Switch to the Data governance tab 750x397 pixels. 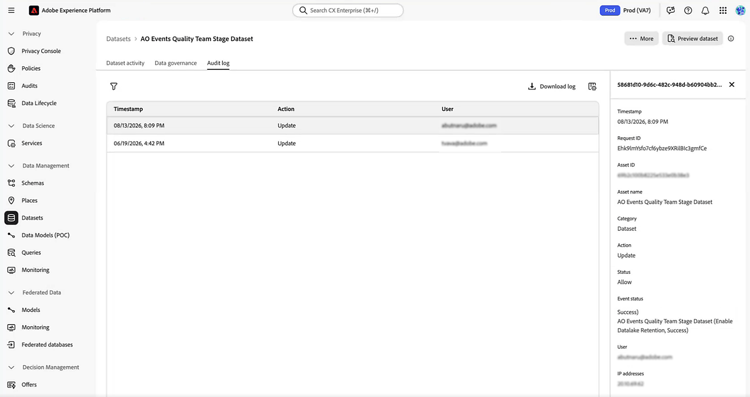(176, 63)
